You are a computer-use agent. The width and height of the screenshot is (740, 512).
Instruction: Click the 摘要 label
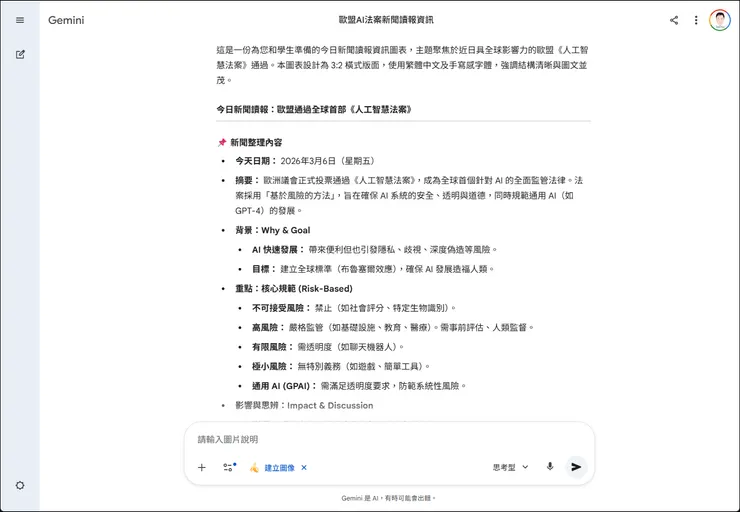coord(247,180)
